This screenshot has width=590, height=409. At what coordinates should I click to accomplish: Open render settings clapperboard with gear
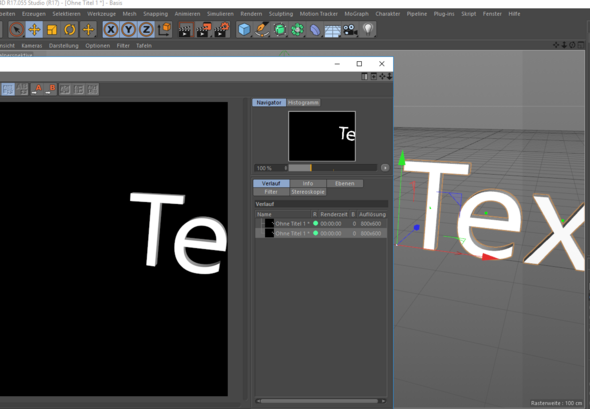click(222, 30)
